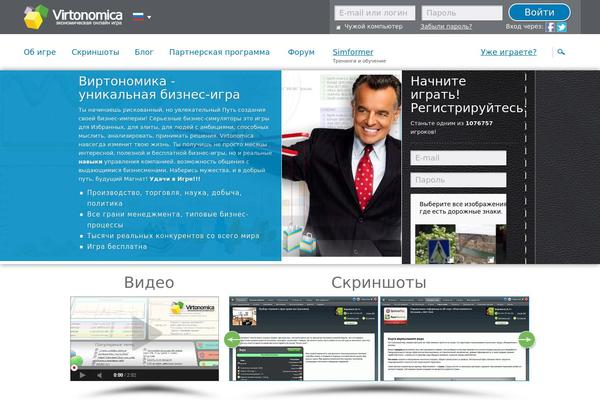Select the captcha image with crosswalk sign
Image resolution: width=600 pixels, height=400 pixels.
coord(435,244)
